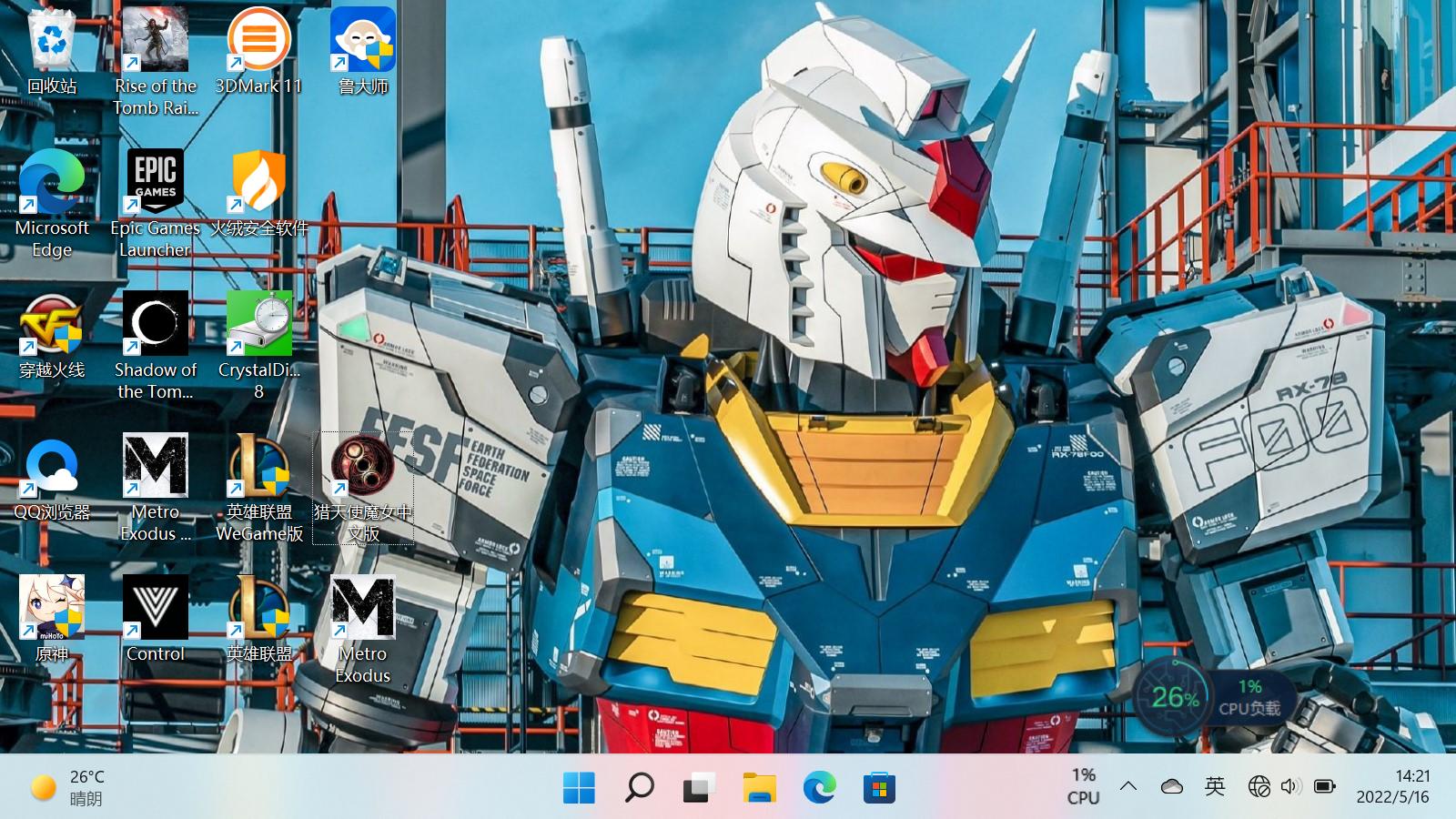Launch Microsoft Edge from the taskbar
Screen dimensions: 1456x819
click(819, 787)
